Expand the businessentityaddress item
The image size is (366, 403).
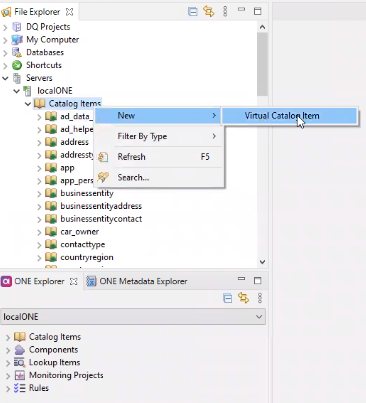[39, 207]
